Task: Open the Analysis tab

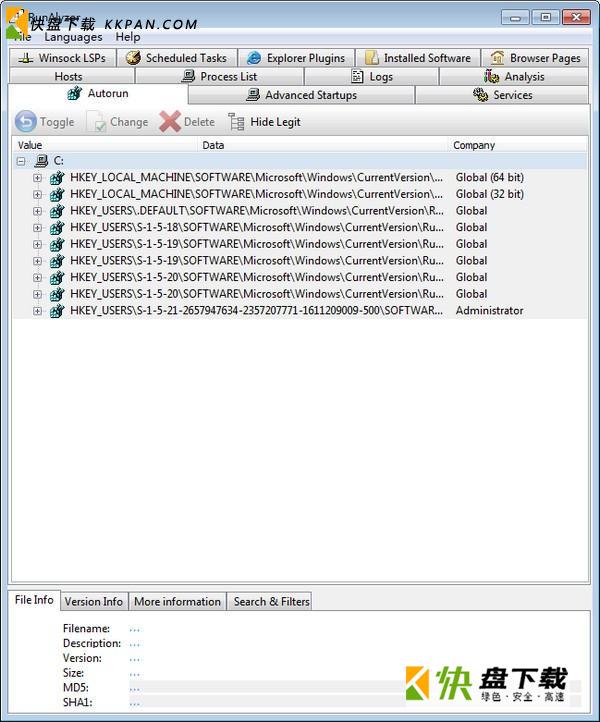Action: [514, 76]
